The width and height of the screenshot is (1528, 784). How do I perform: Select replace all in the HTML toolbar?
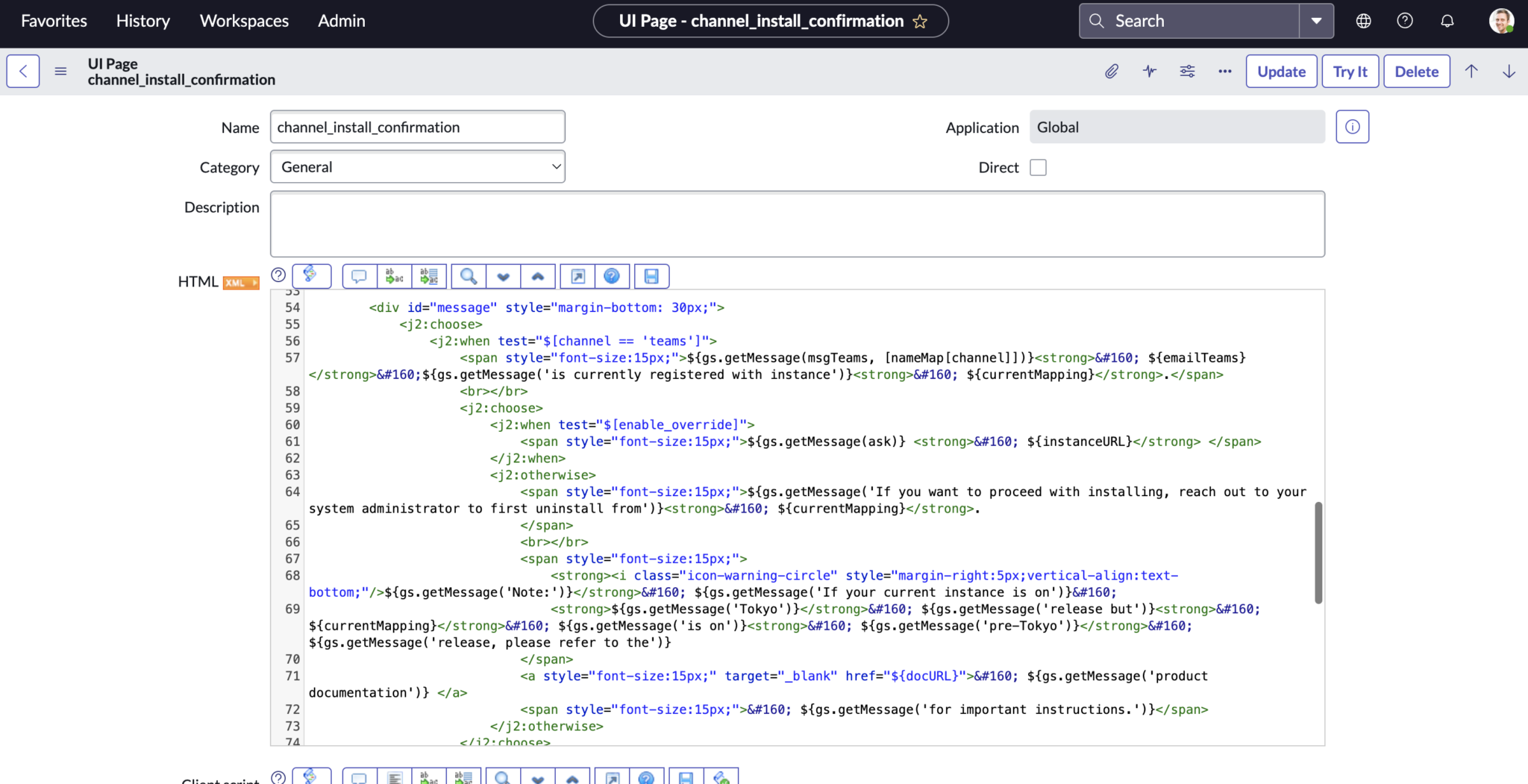click(x=428, y=276)
